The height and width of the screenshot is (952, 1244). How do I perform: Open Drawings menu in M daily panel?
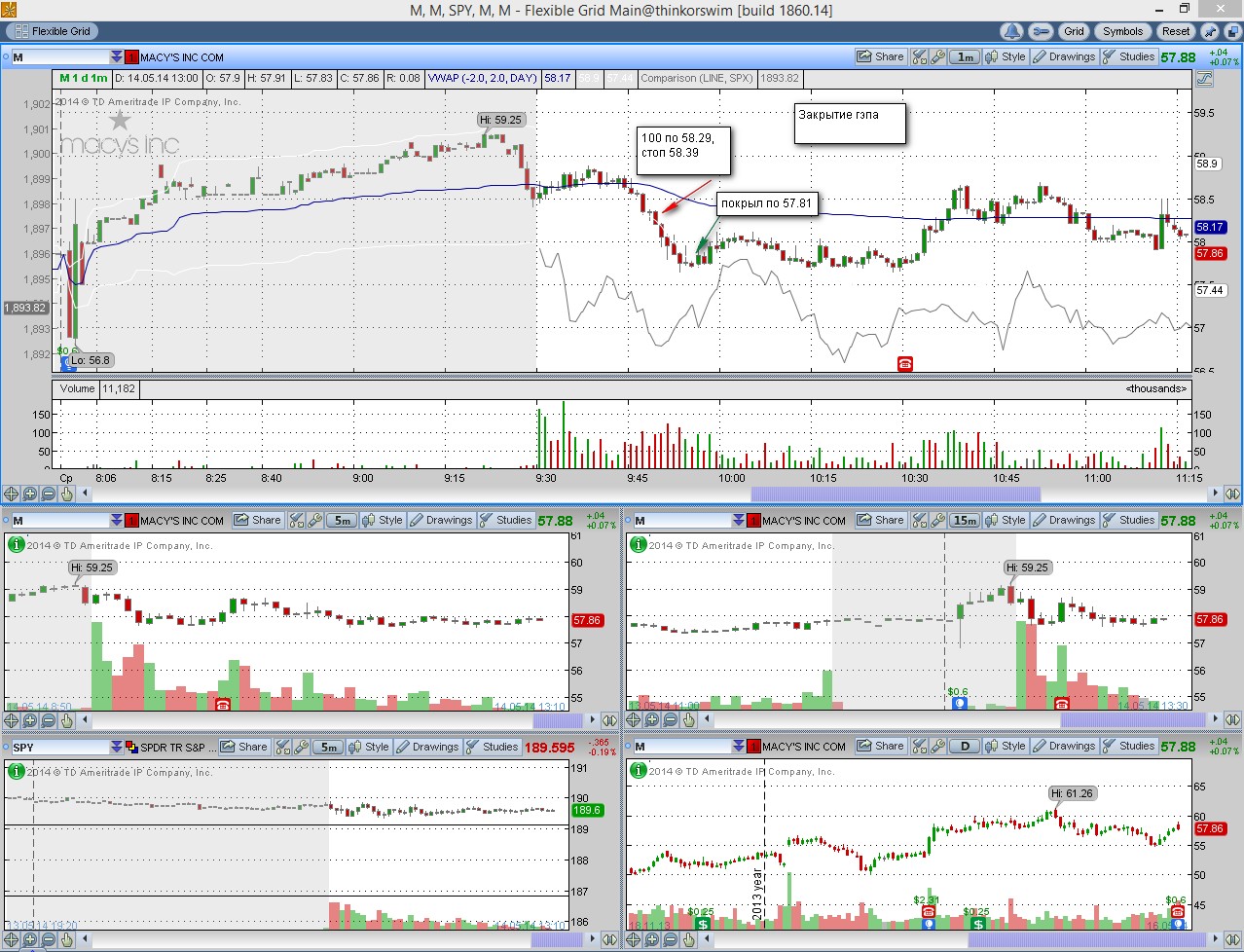(1064, 747)
